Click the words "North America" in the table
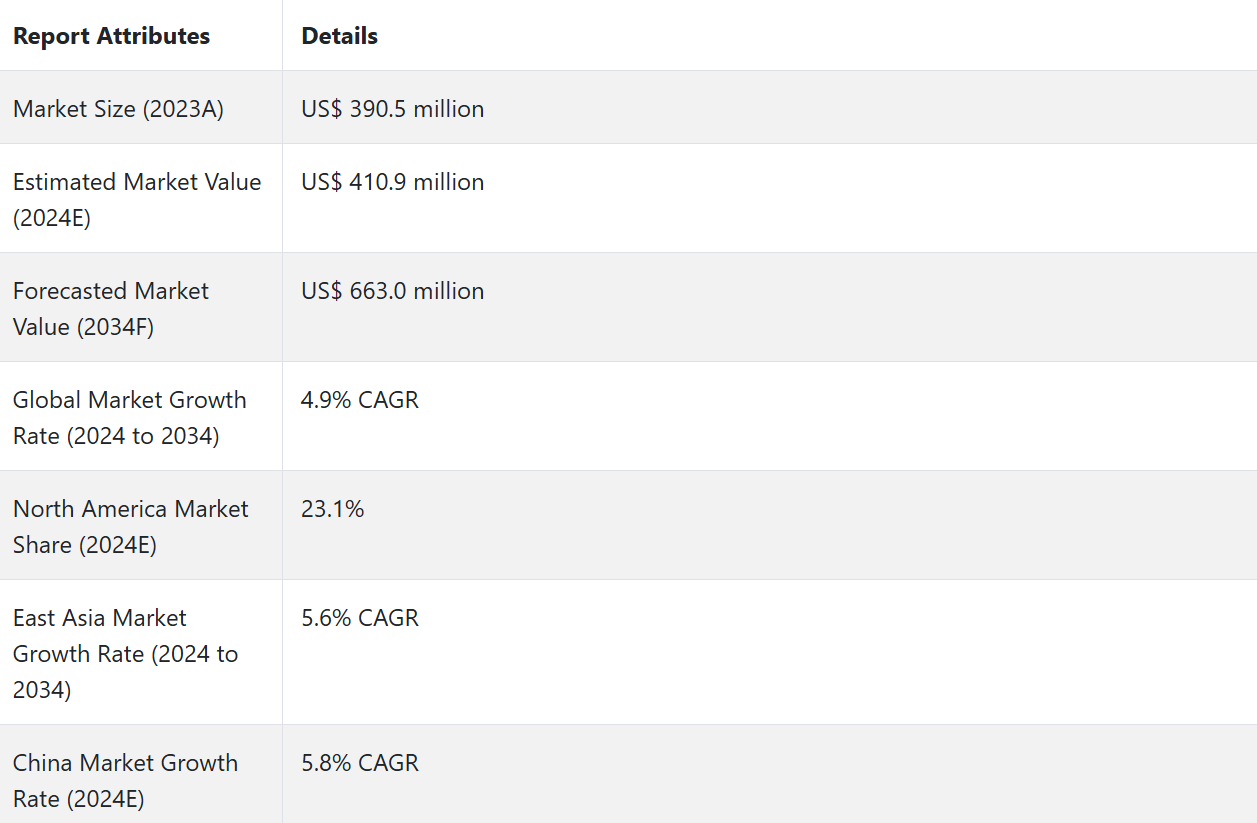 [x=91, y=509]
